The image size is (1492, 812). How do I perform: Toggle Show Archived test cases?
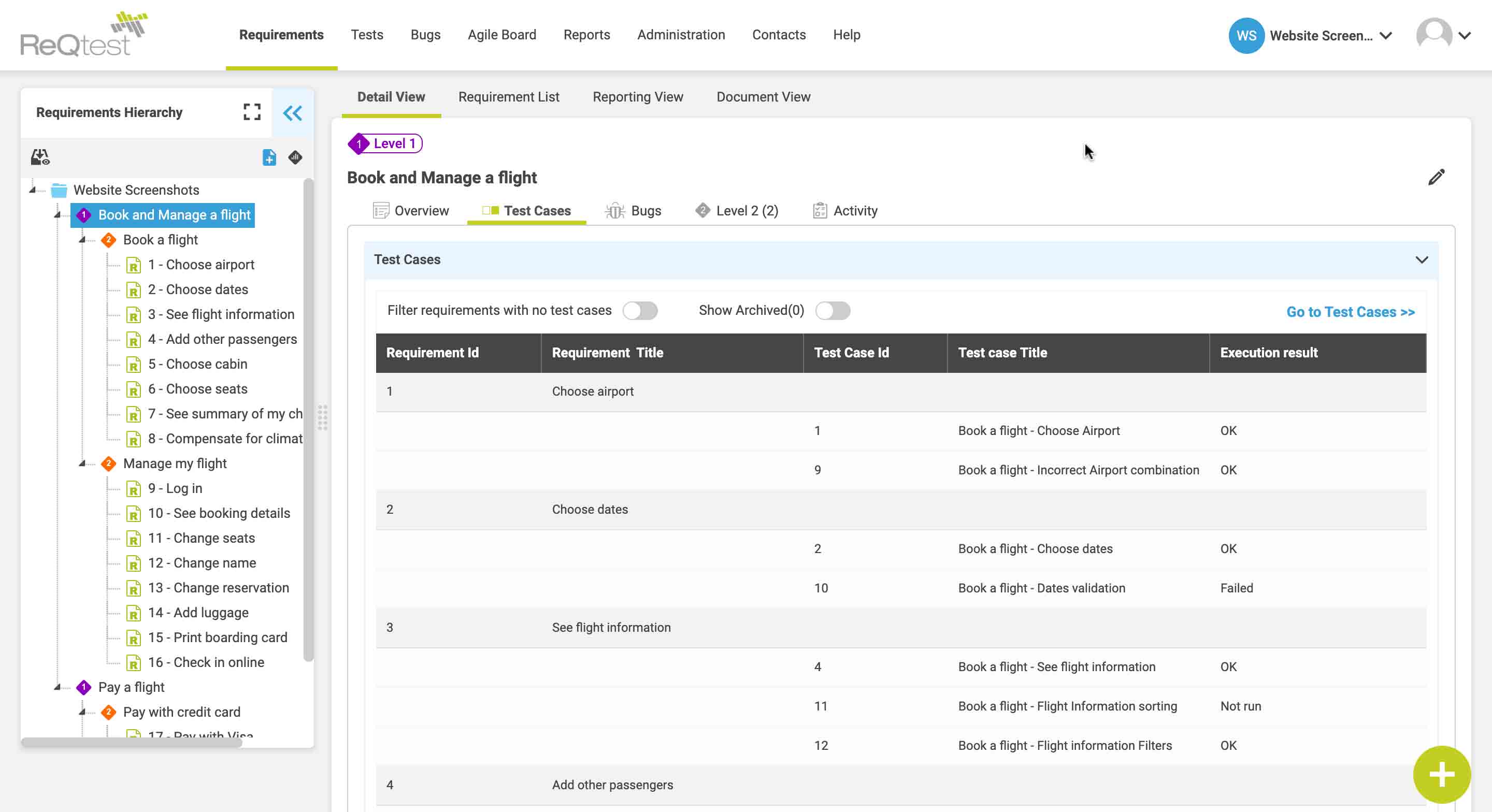tap(834, 310)
